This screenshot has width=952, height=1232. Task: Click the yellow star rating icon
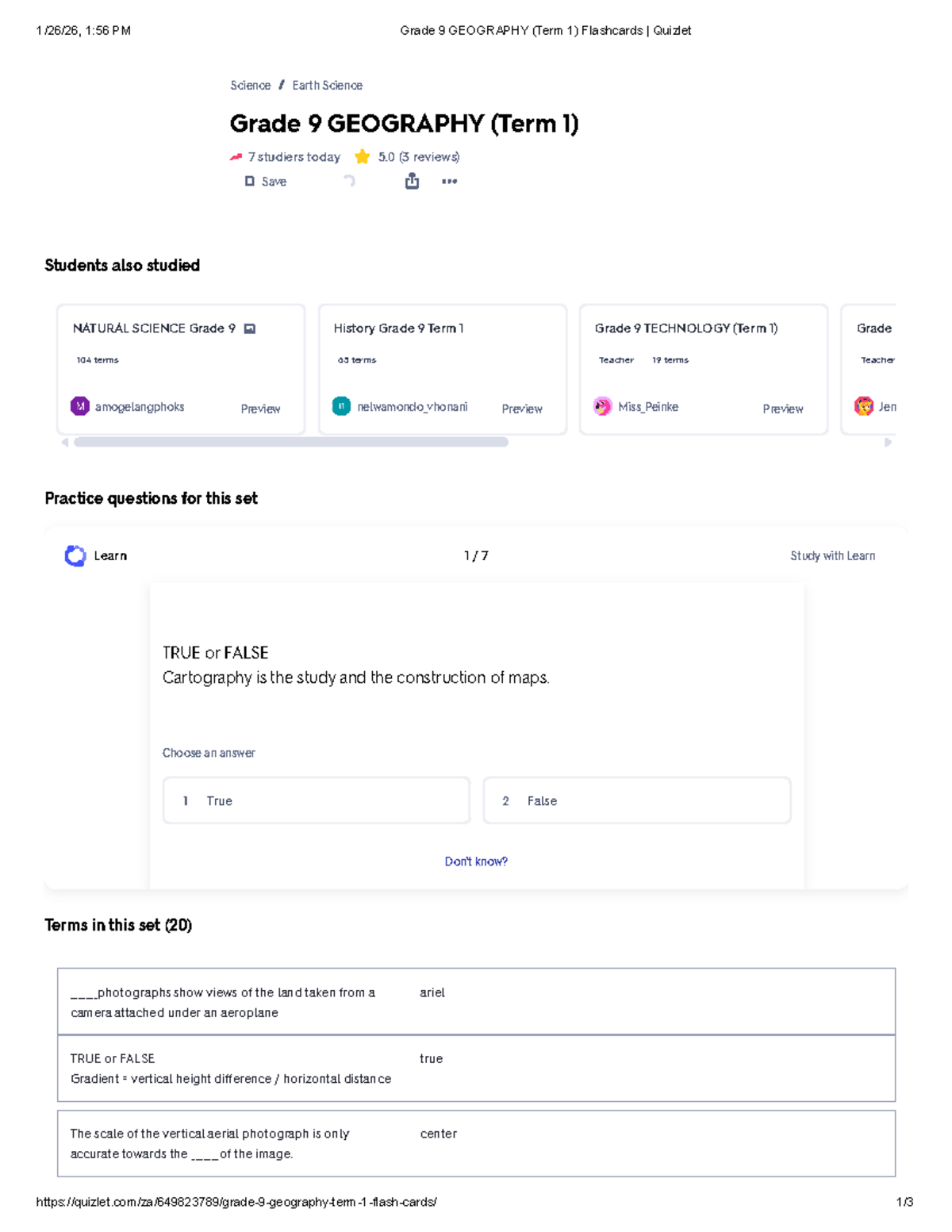[x=363, y=157]
